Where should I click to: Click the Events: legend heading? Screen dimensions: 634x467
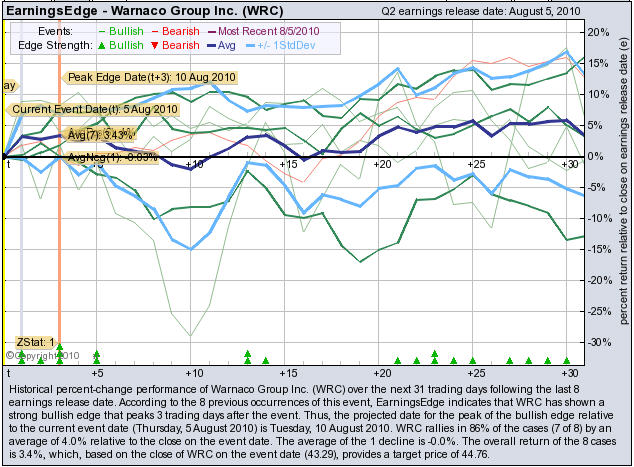[55, 31]
